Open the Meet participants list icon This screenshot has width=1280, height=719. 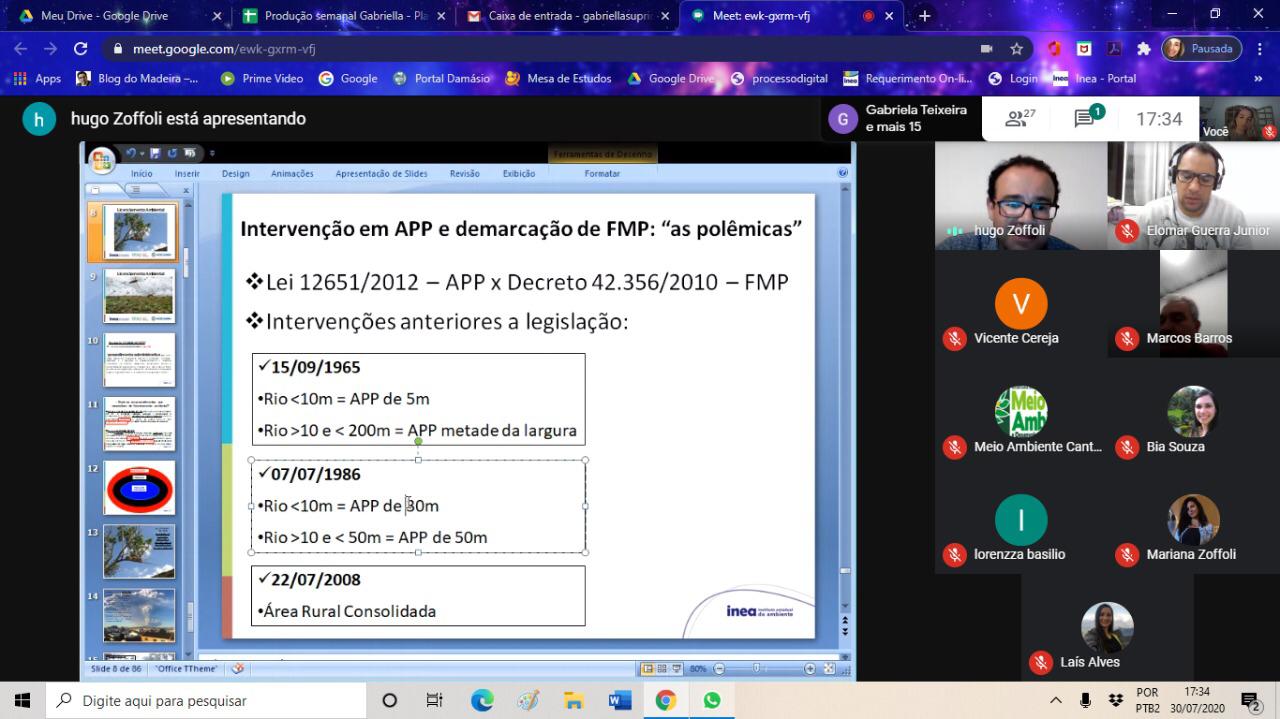pos(1019,119)
